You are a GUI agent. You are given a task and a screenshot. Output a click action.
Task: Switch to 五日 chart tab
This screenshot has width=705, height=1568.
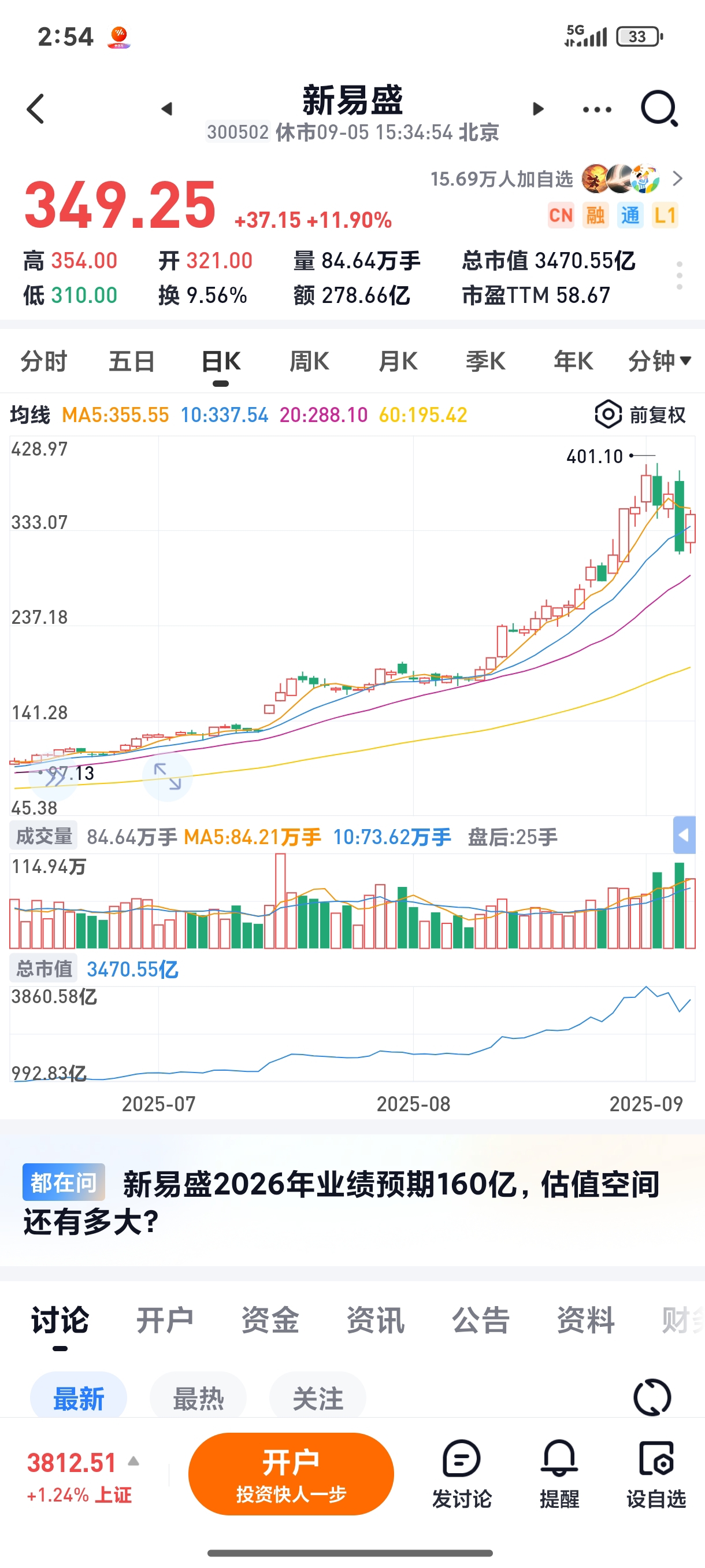pyautogui.click(x=132, y=361)
